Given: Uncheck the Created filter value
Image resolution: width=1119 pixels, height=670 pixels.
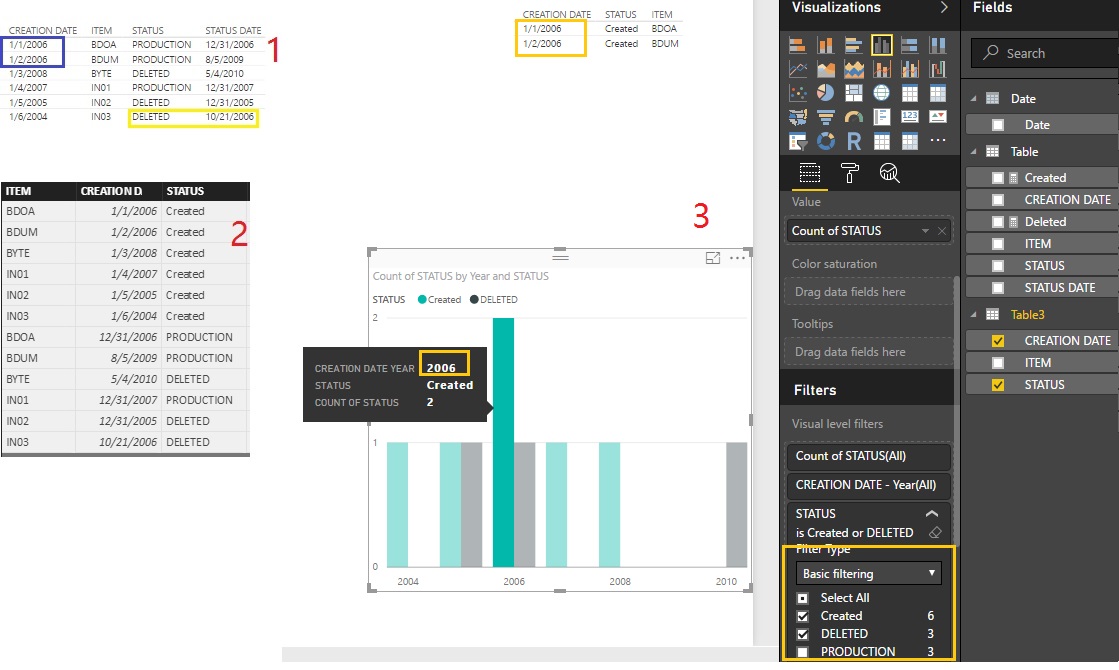Looking at the screenshot, I should [x=803, y=616].
